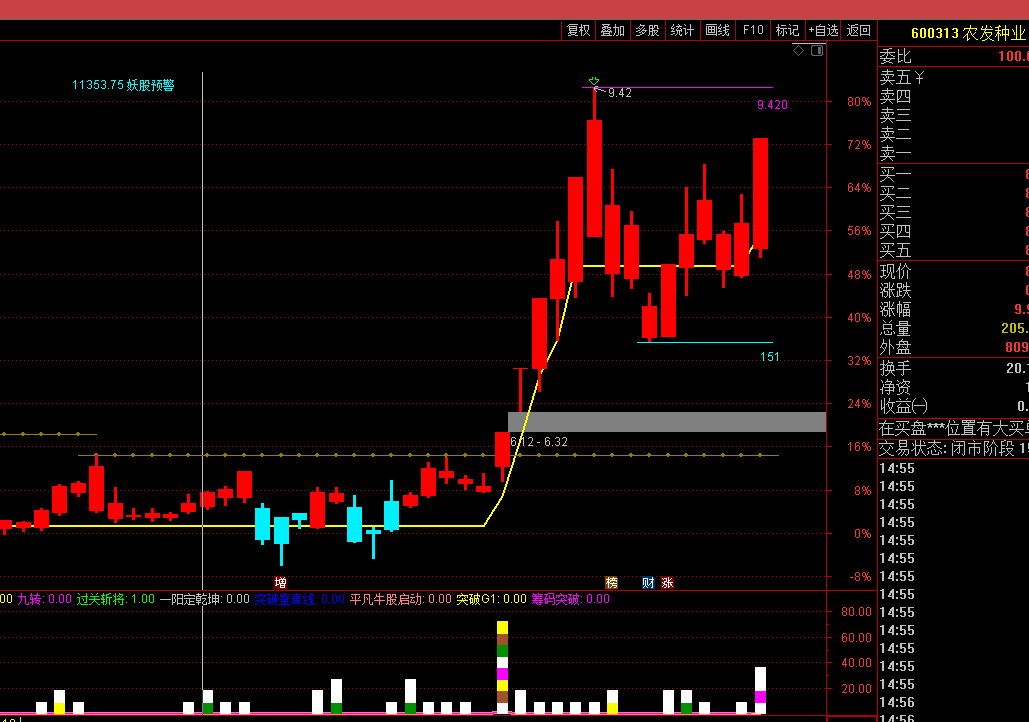Click the 在买盘 big-order alert line
The image size is (1029, 722).
tap(954, 429)
